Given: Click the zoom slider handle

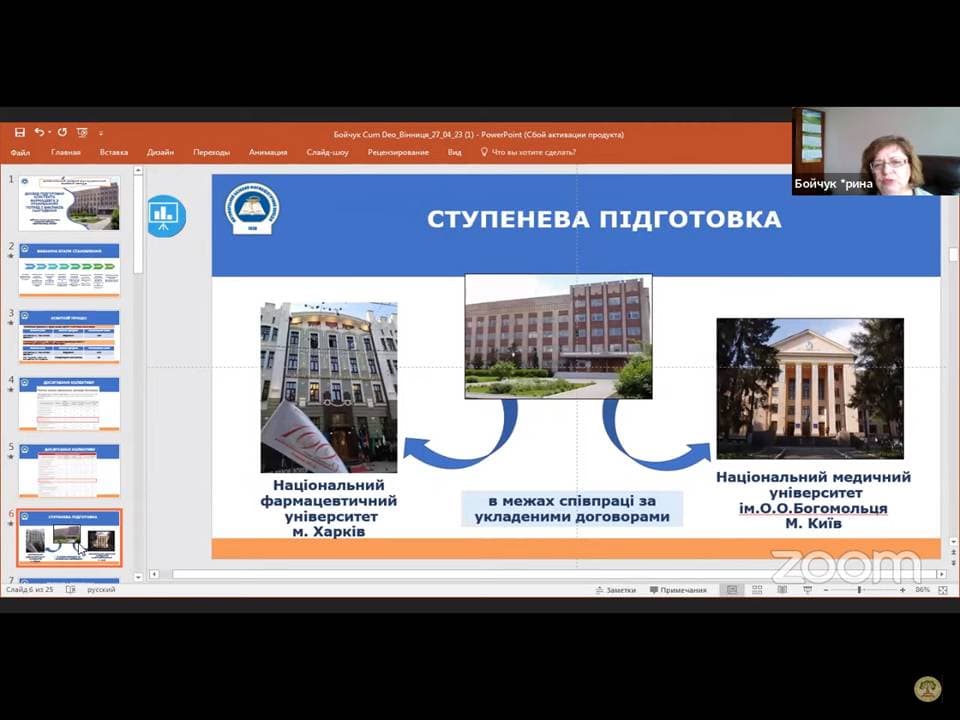Looking at the screenshot, I should 860,590.
